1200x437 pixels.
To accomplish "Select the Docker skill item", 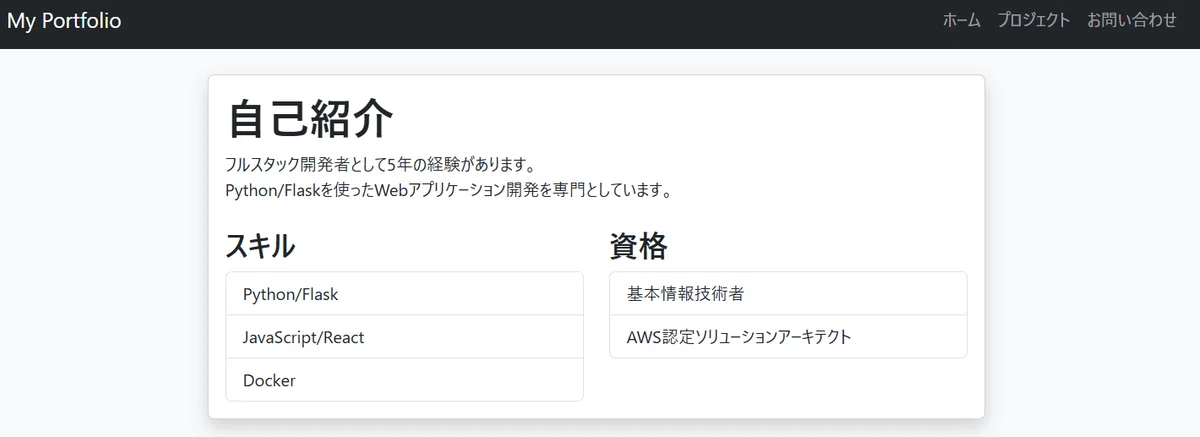I will (405, 380).
